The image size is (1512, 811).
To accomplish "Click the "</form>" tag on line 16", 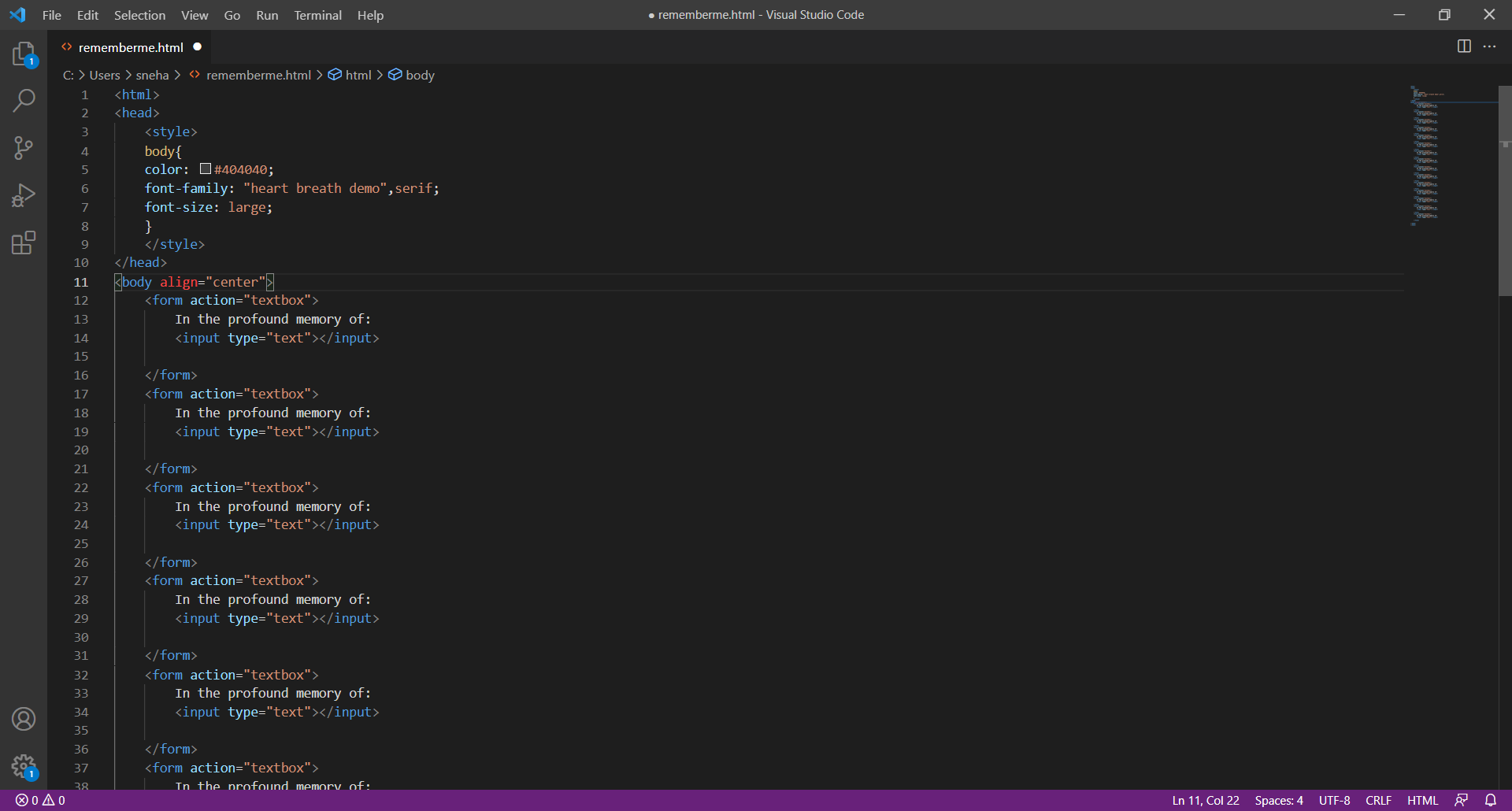I will 171,375.
